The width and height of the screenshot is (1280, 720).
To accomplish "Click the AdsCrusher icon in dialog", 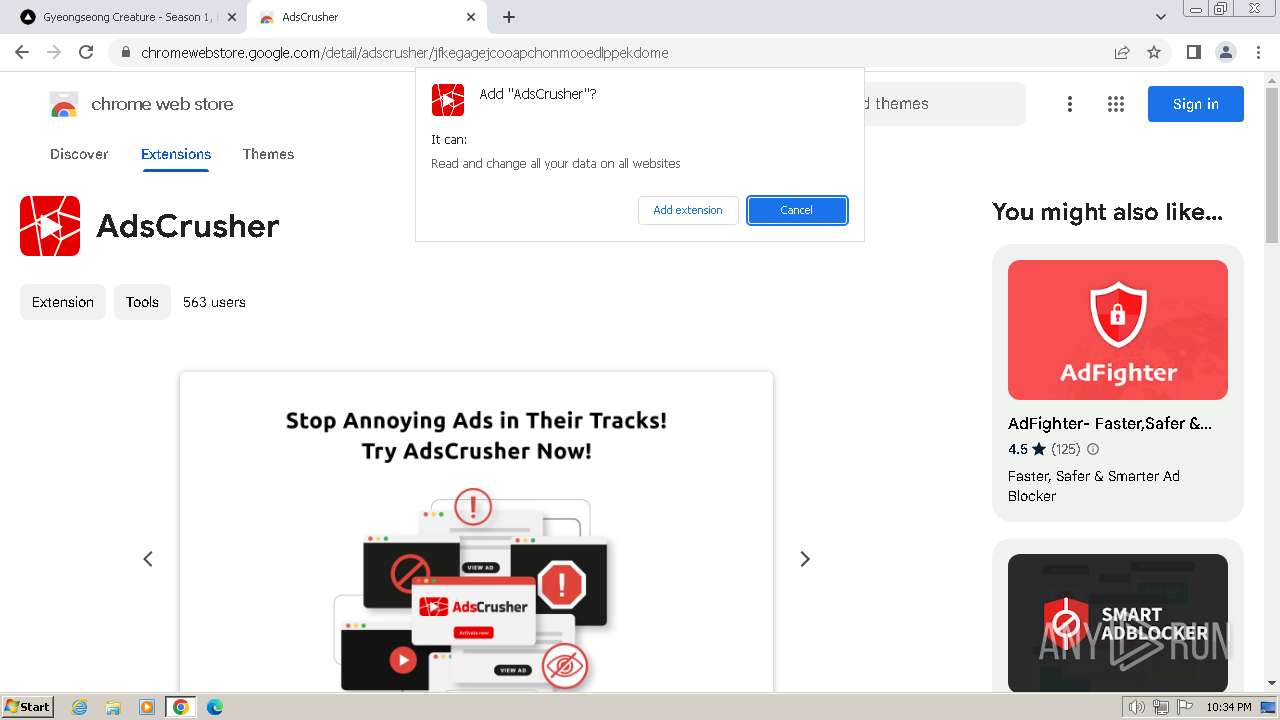I will 448,100.
